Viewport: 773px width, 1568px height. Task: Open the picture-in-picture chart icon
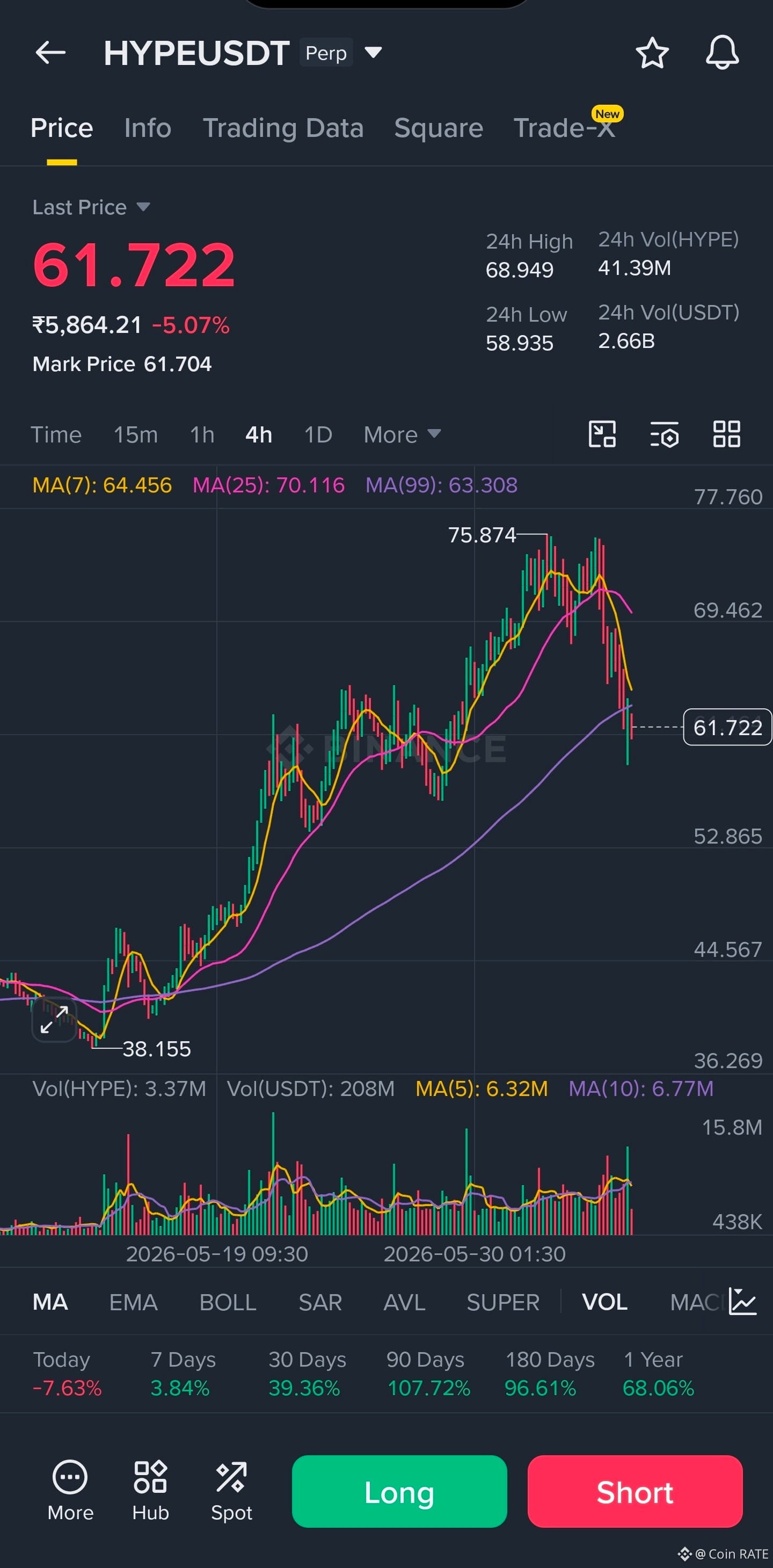pyautogui.click(x=602, y=434)
